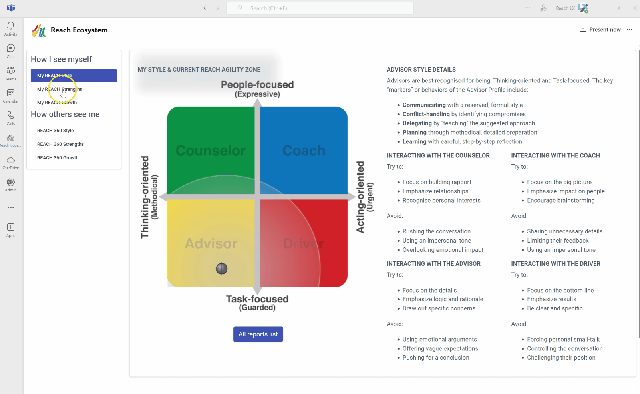640x394 pixels.
Task: Go back using the title bar arrow
Action: [x=205, y=8]
